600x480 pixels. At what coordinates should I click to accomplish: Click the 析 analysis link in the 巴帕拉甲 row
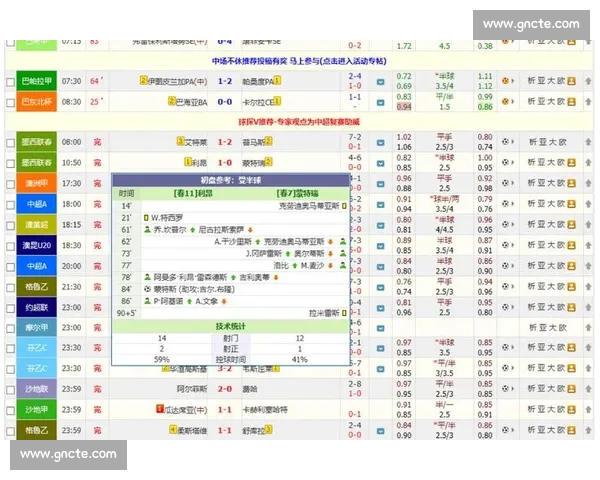coord(532,81)
